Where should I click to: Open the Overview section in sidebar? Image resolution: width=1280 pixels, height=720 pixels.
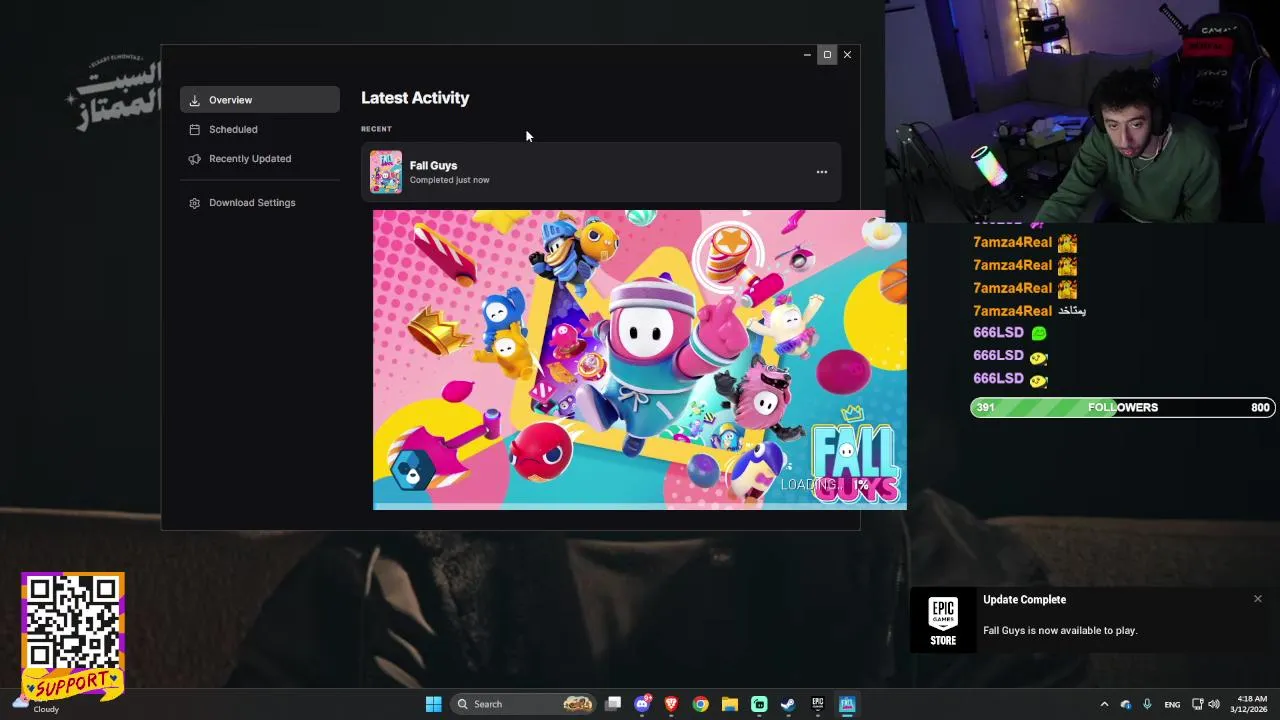[260, 100]
